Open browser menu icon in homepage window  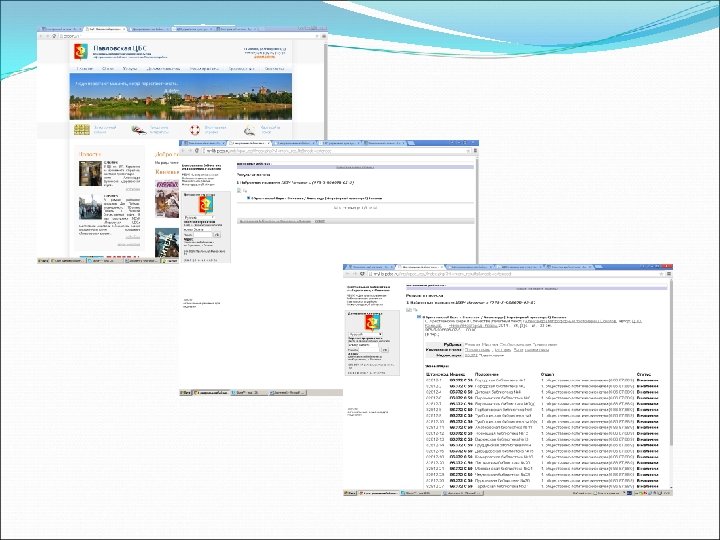tap(324, 36)
